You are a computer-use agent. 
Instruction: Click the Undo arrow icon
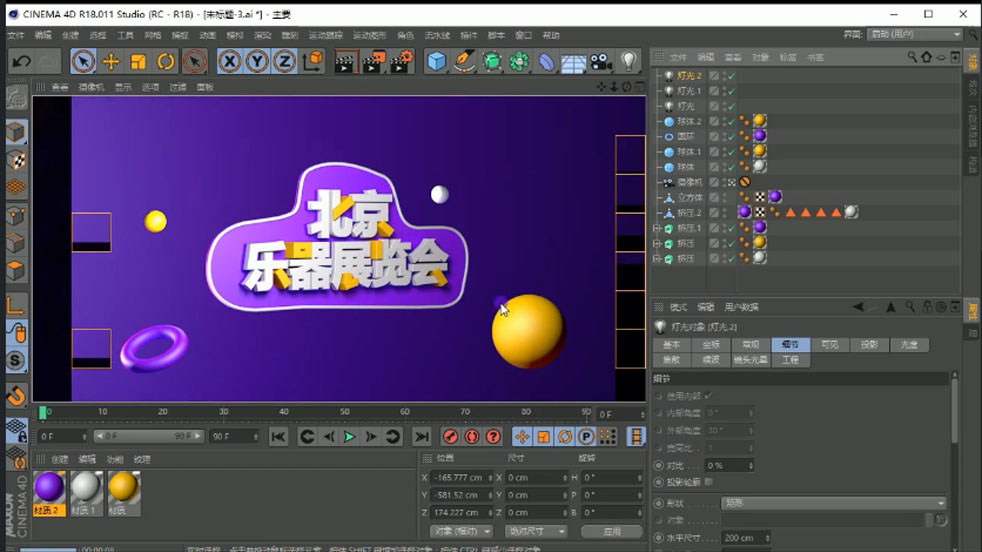[x=21, y=61]
